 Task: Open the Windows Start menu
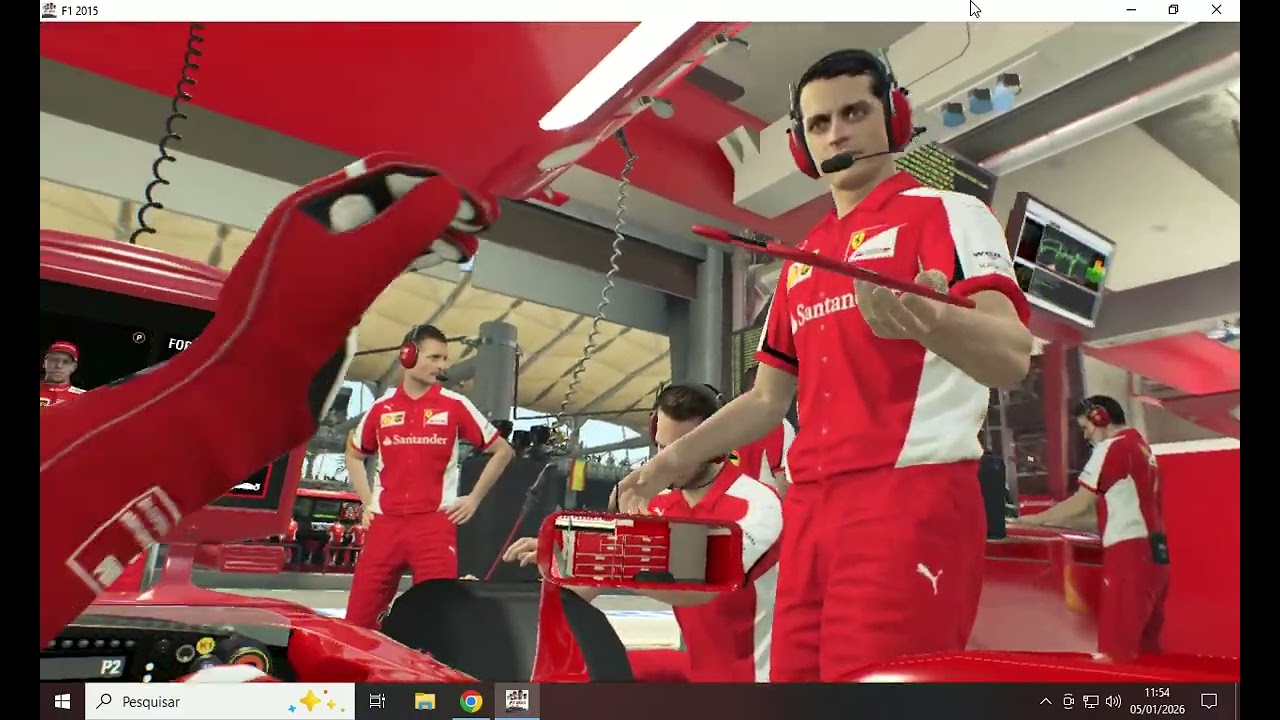(62, 702)
